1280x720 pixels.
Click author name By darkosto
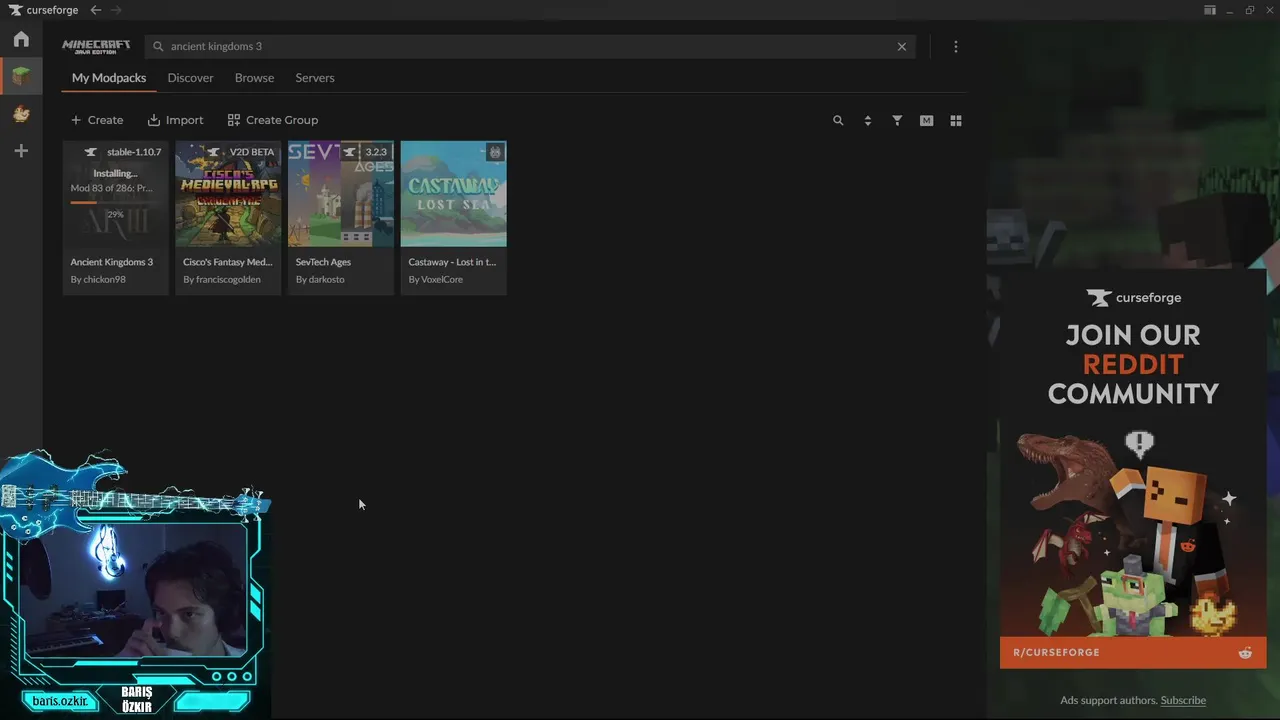click(320, 280)
